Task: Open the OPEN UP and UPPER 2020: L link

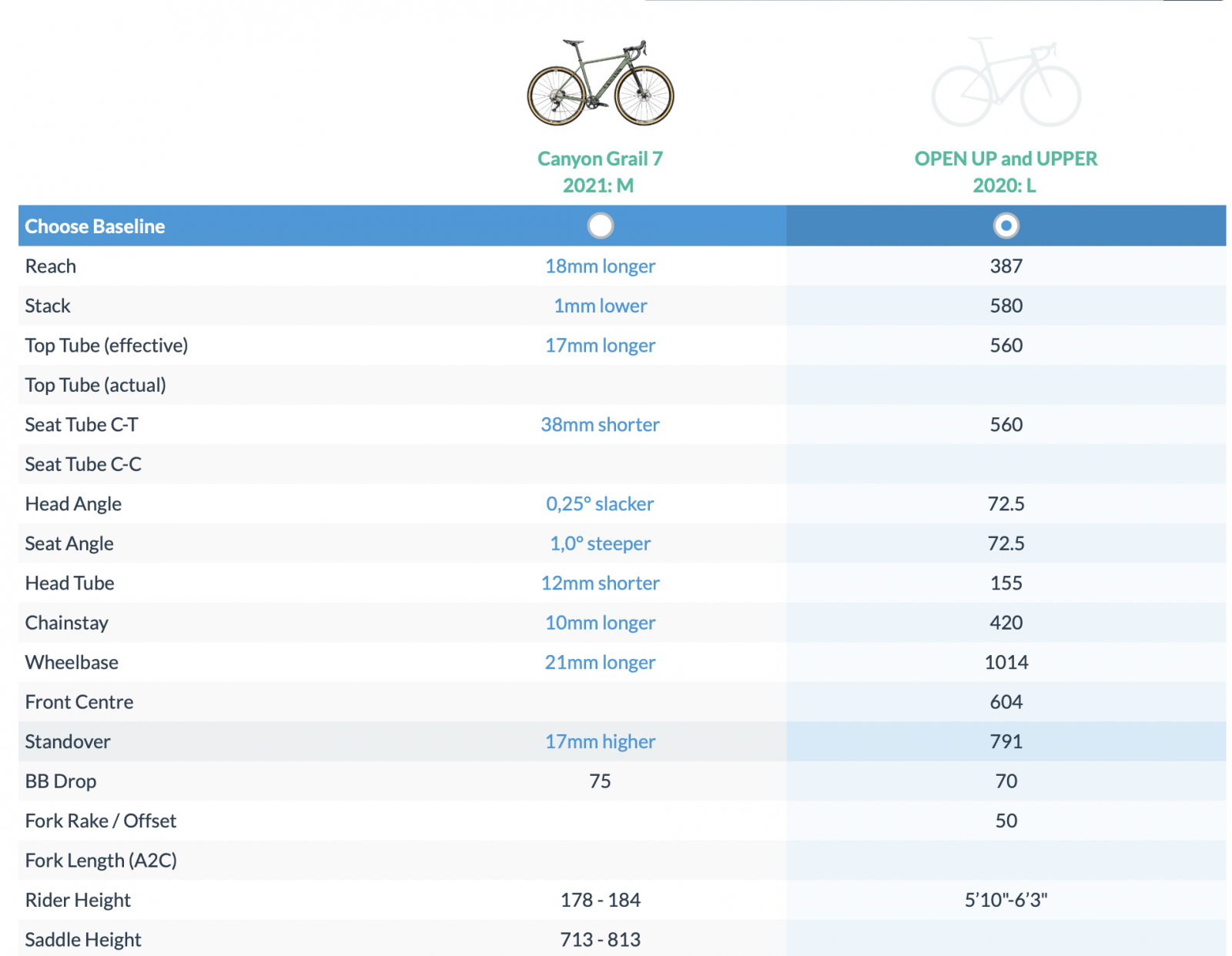Action: (1006, 172)
